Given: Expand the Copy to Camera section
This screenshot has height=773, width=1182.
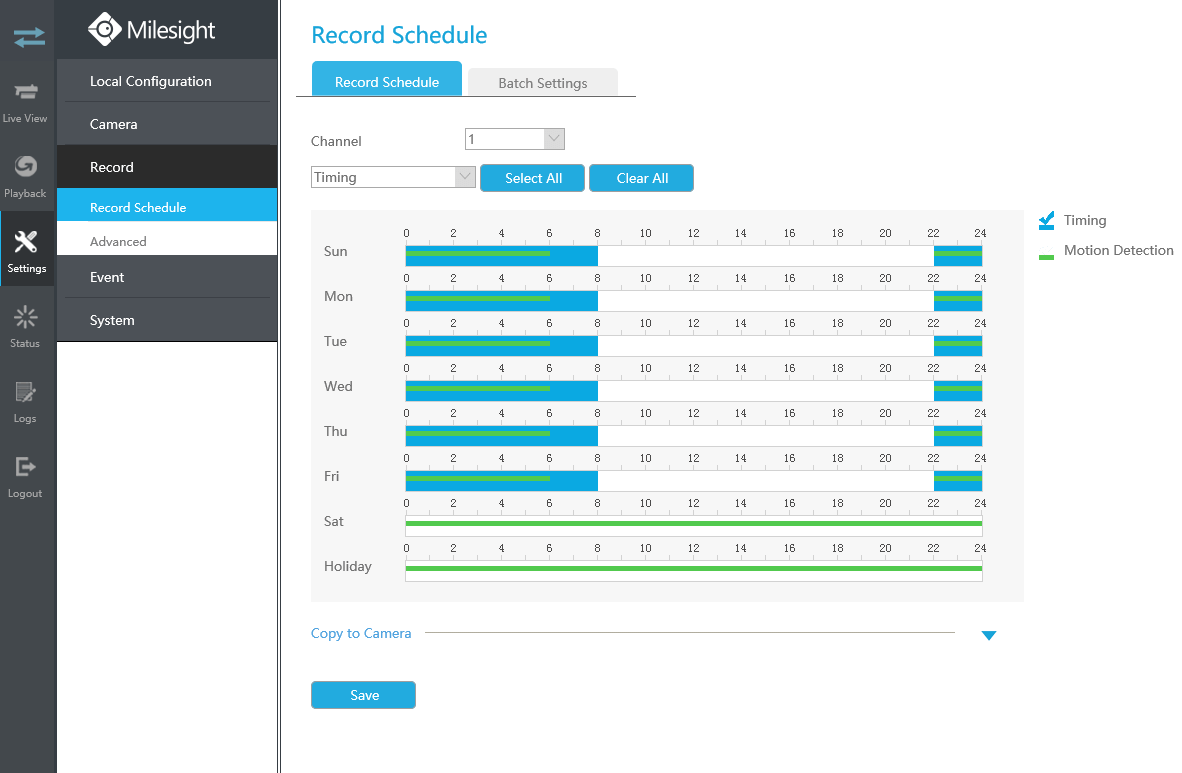Looking at the screenshot, I should (988, 635).
